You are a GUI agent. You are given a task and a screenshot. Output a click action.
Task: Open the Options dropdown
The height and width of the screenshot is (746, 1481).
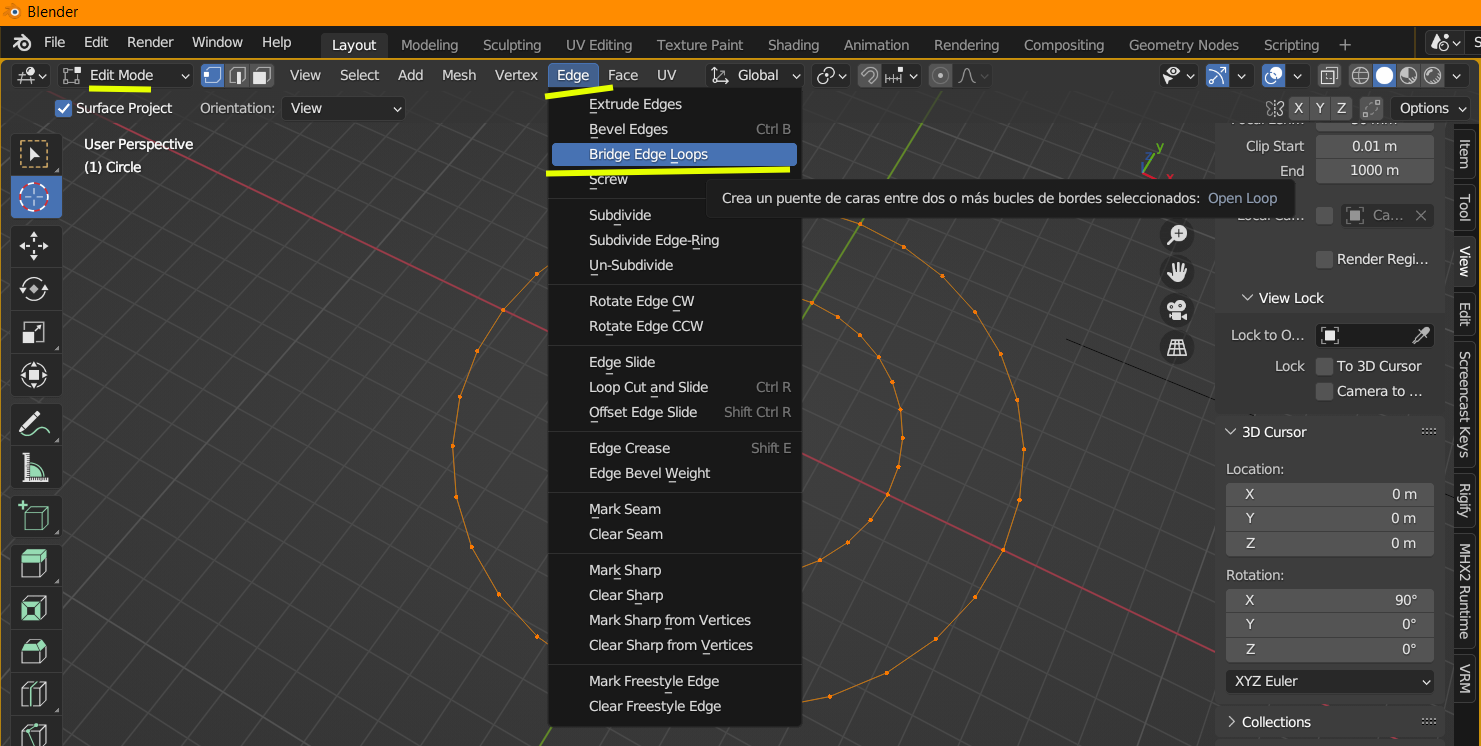tap(1433, 108)
